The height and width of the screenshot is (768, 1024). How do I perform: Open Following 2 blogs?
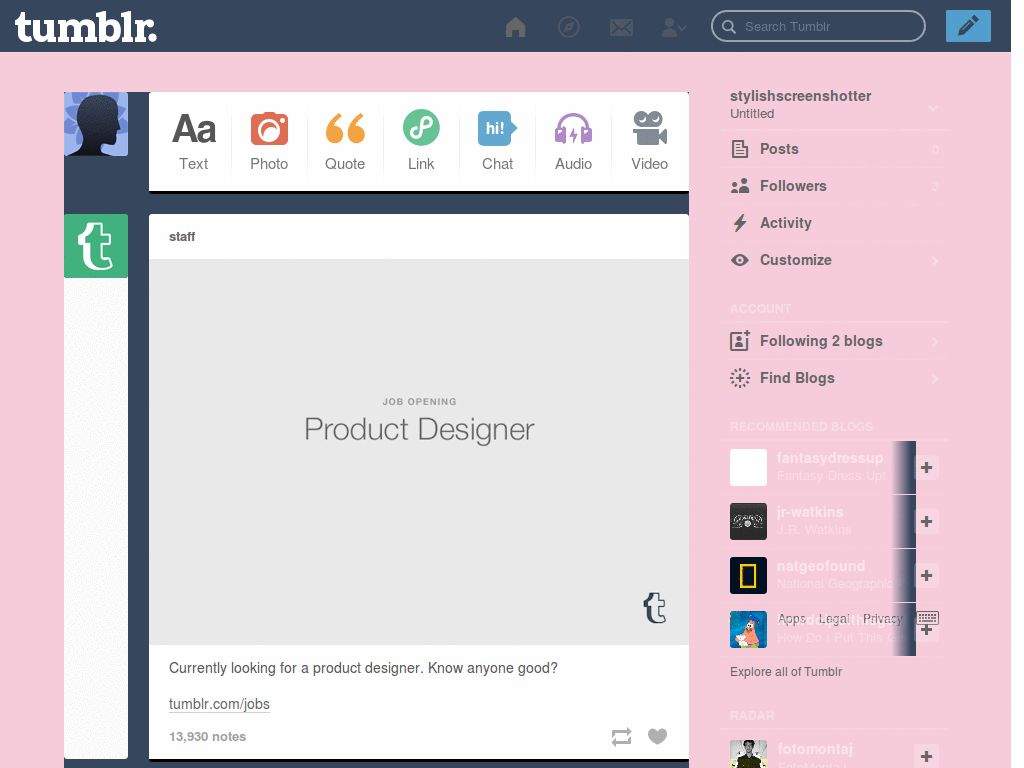[835, 341]
